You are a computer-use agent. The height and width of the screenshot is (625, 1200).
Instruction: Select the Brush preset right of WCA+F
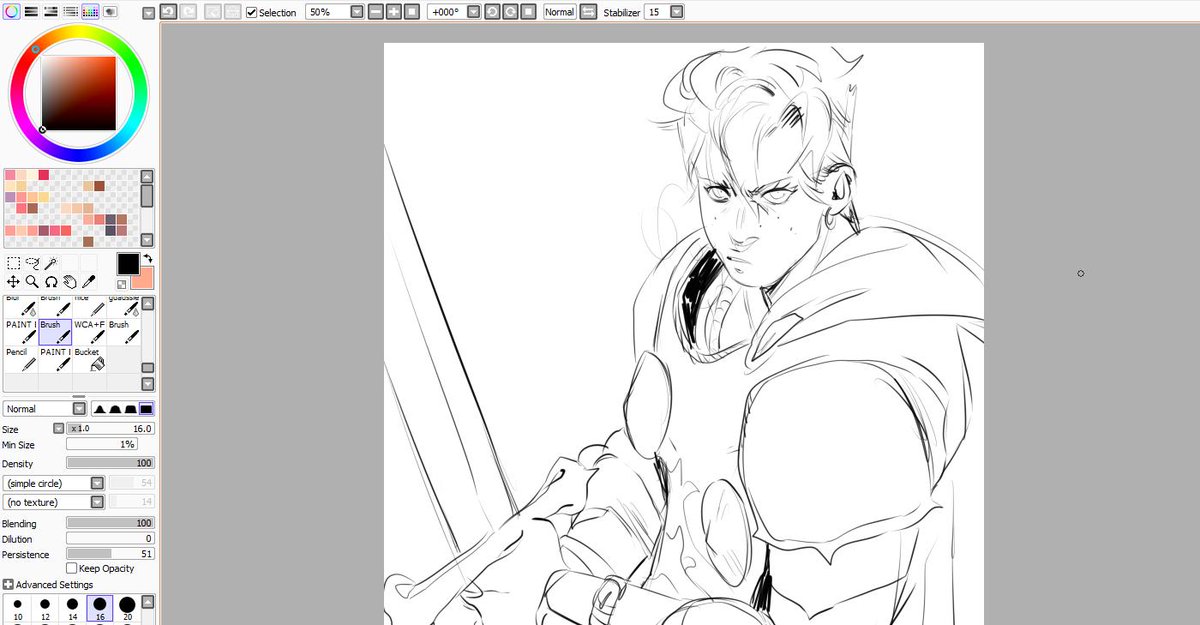124,332
